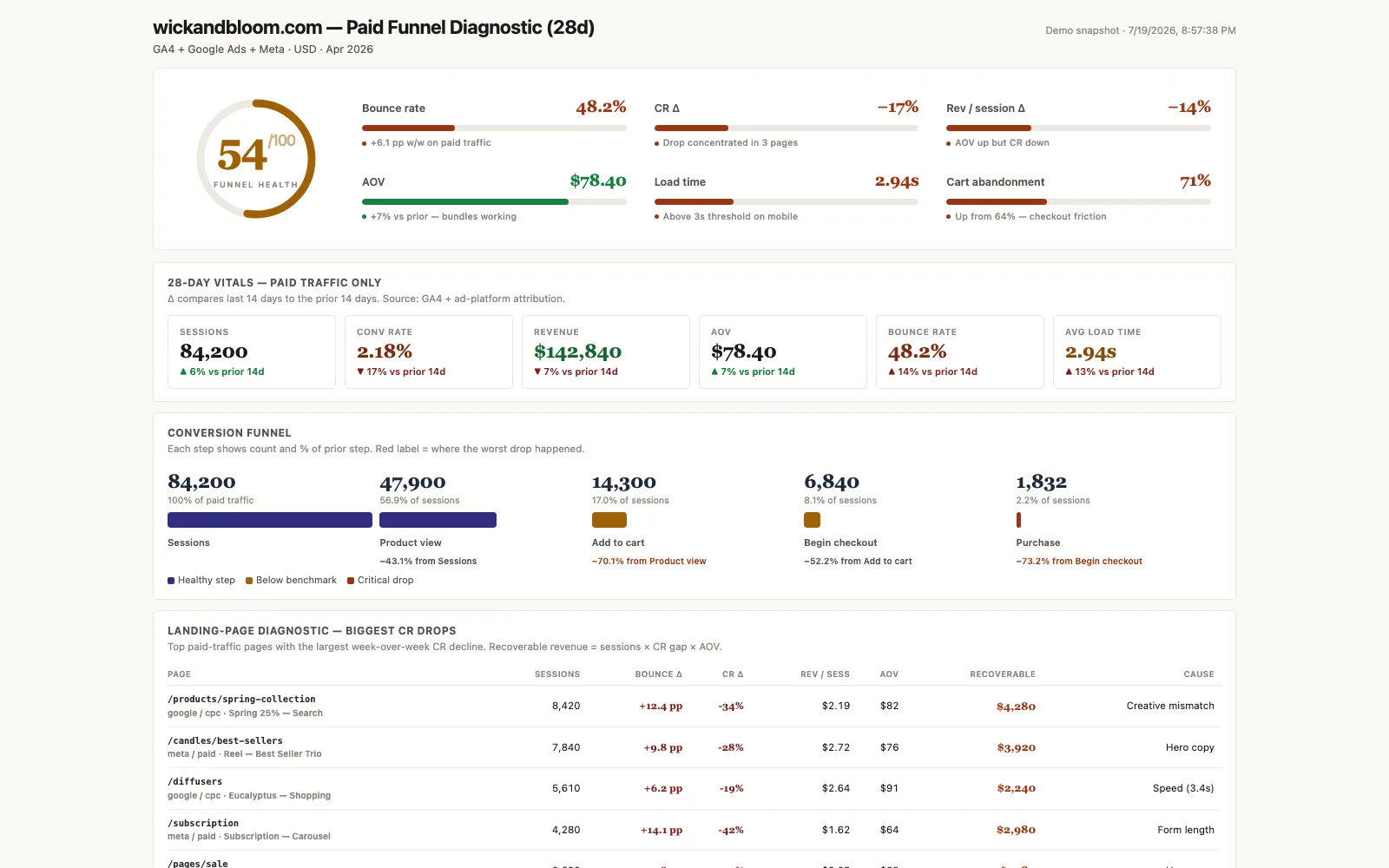Screen dimensions: 1389x868
Task: Click the −73.2% from Begin checkout label
Action: coord(1079,562)
